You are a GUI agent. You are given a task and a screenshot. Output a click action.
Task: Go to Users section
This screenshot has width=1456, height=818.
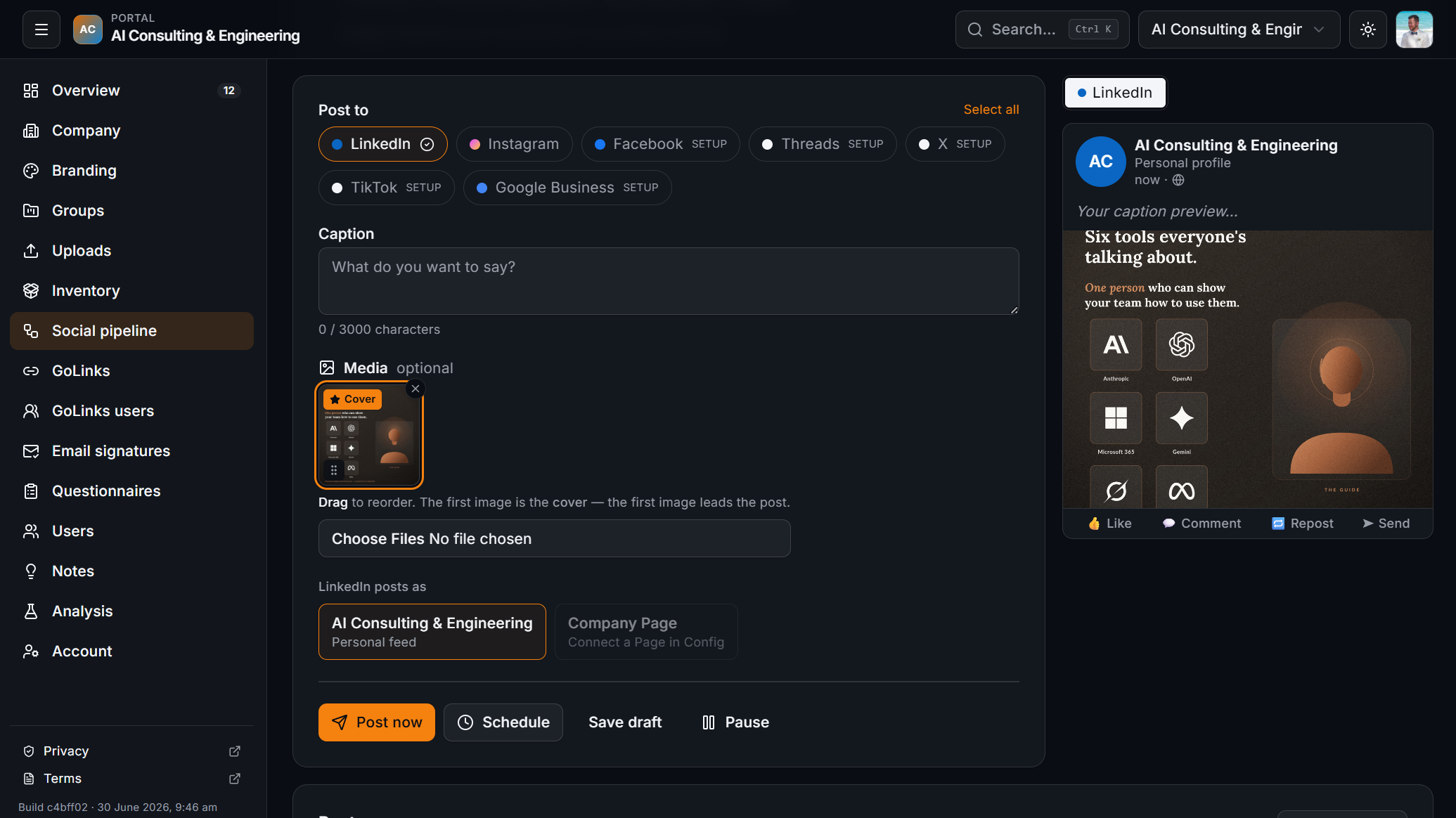pyautogui.click(x=131, y=531)
